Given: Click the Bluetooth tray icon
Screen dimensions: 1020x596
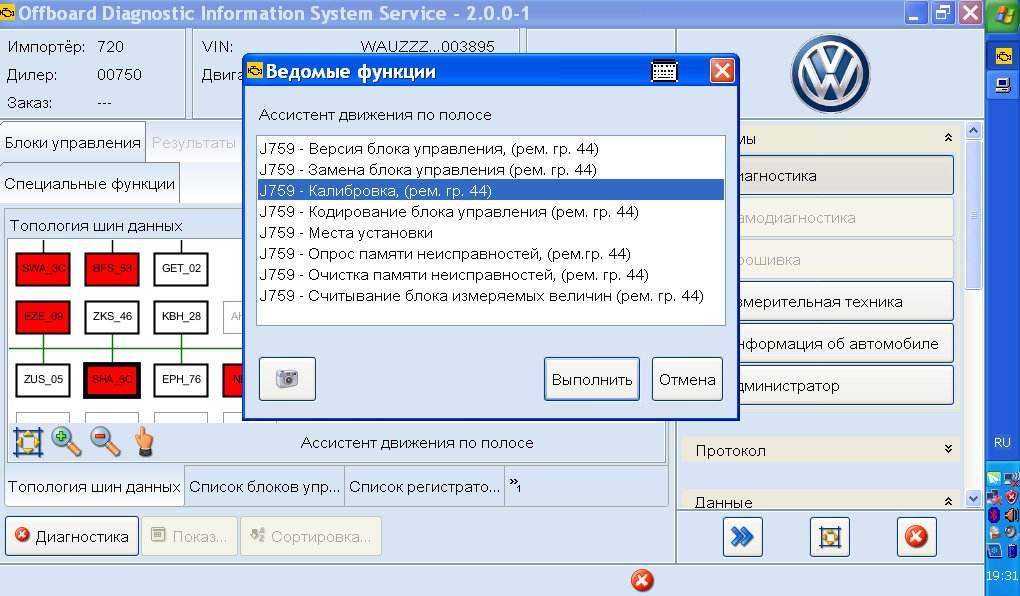Looking at the screenshot, I should 994,515.
